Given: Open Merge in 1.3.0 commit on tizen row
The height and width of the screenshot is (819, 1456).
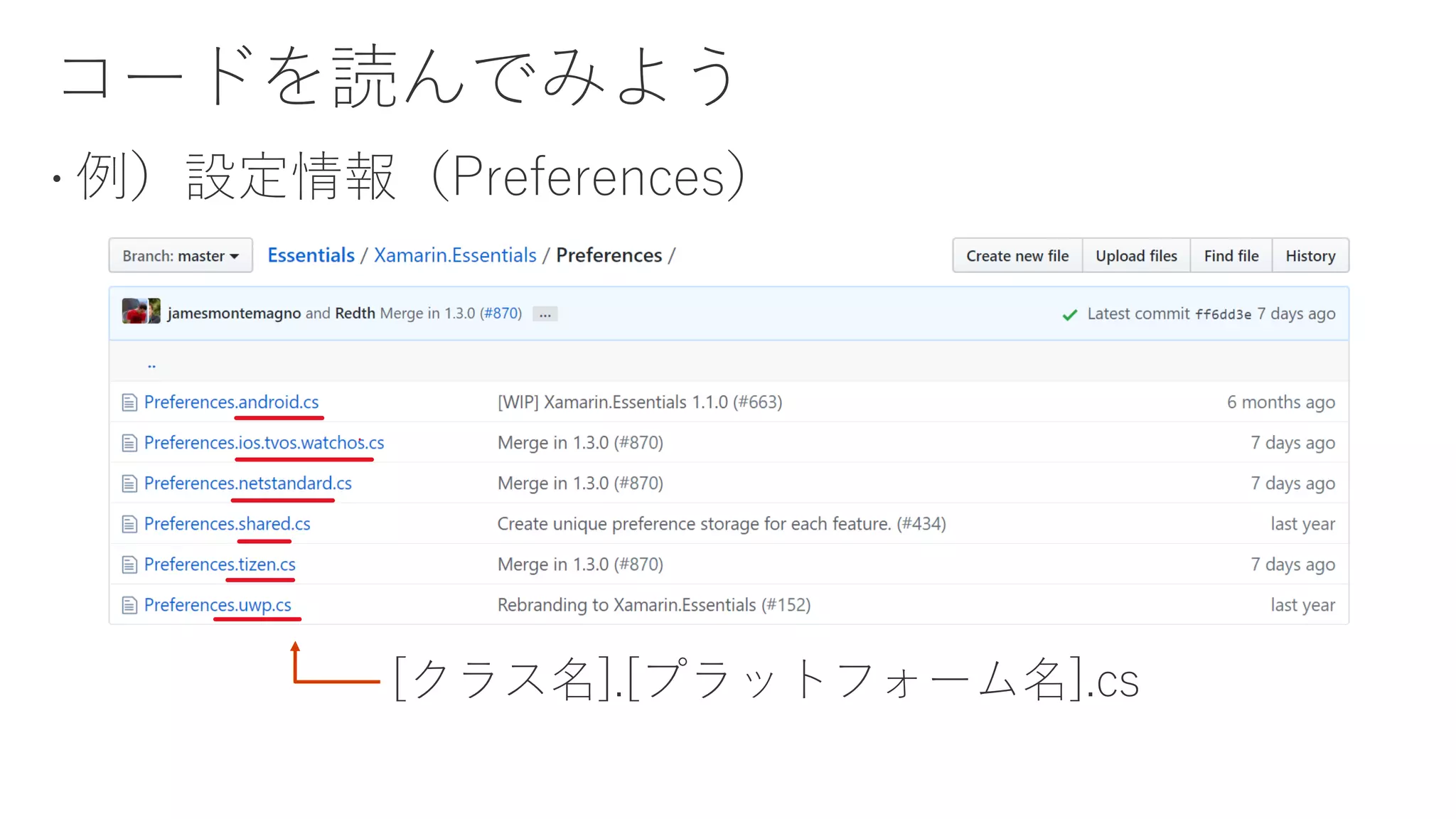Looking at the screenshot, I should 580,564.
